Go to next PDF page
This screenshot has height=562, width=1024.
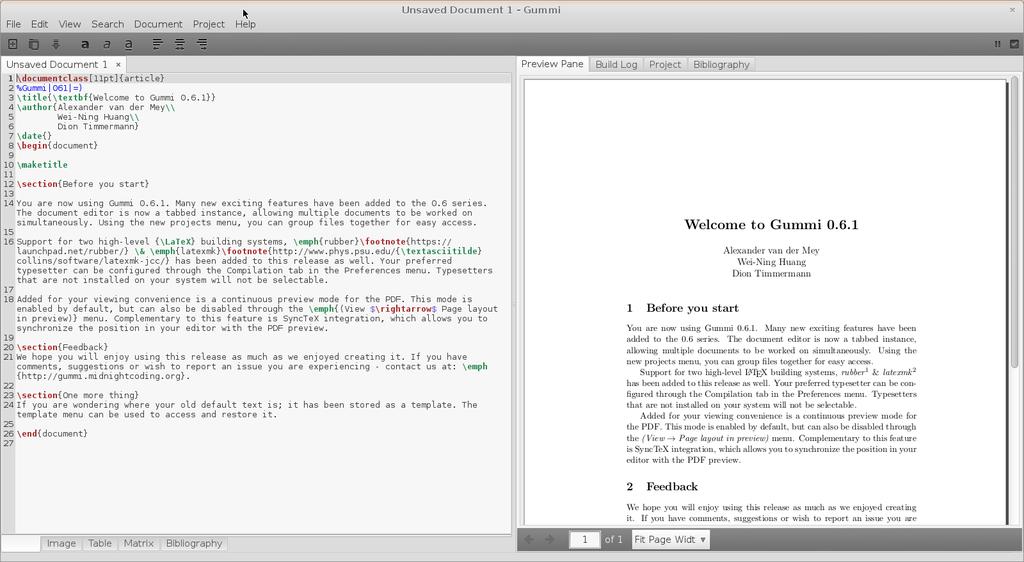550,539
